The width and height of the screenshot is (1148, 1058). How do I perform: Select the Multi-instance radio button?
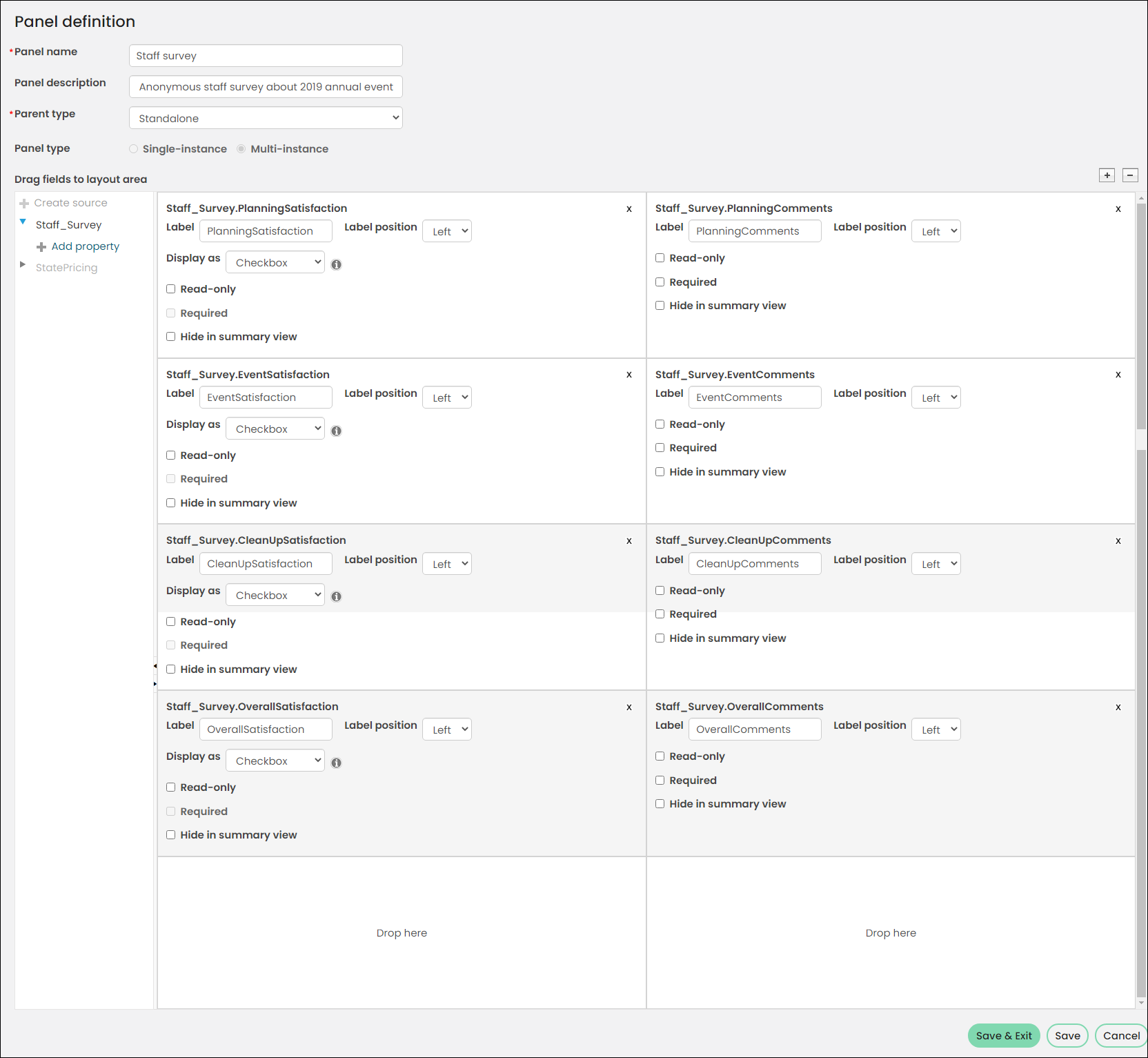coord(241,149)
